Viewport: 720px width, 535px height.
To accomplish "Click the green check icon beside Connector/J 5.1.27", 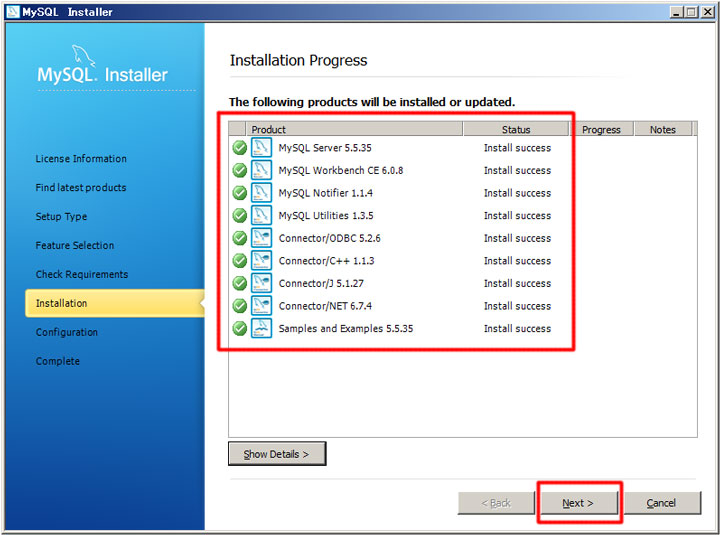I will (240, 283).
